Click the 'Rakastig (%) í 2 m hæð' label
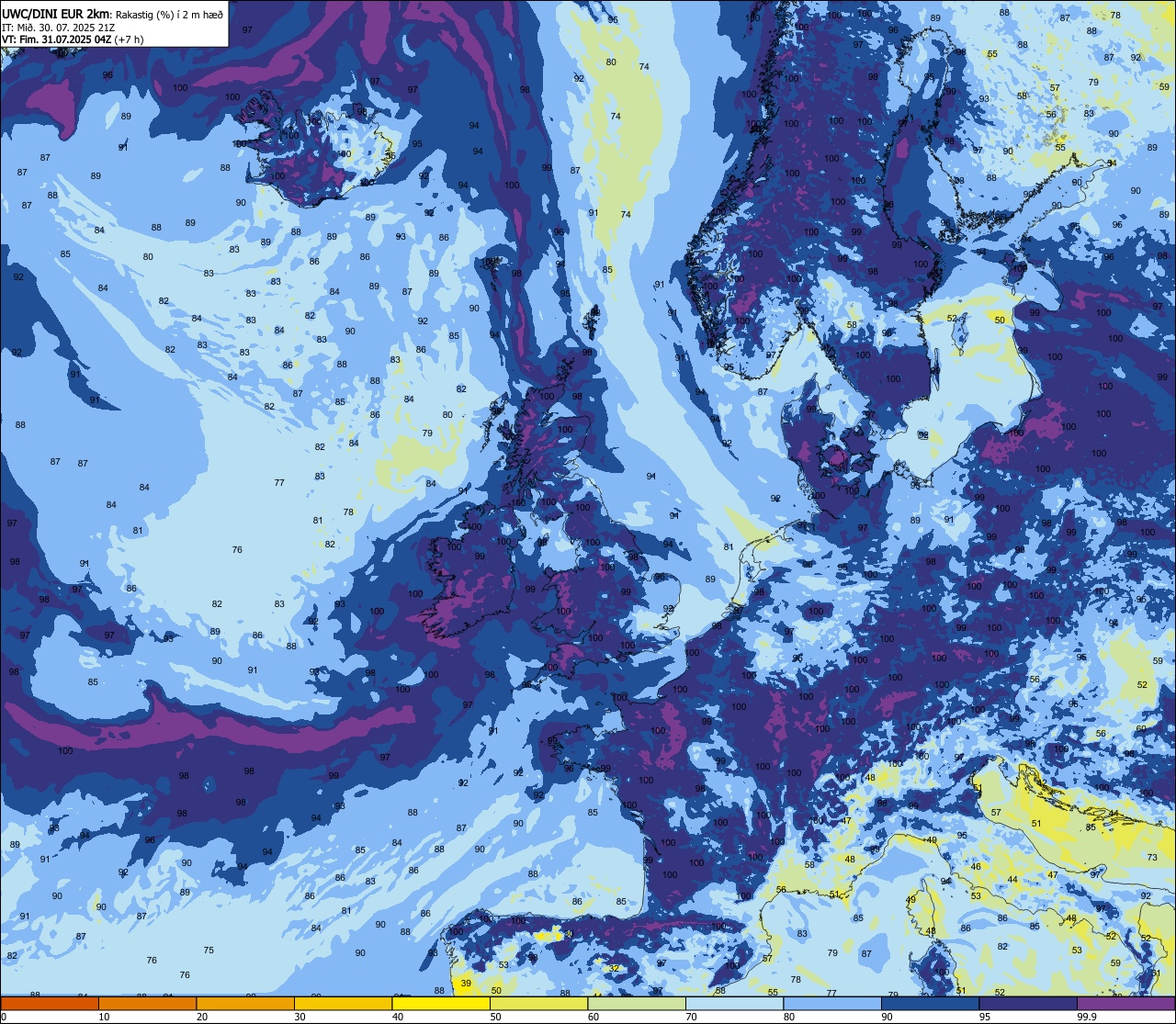 point(169,14)
